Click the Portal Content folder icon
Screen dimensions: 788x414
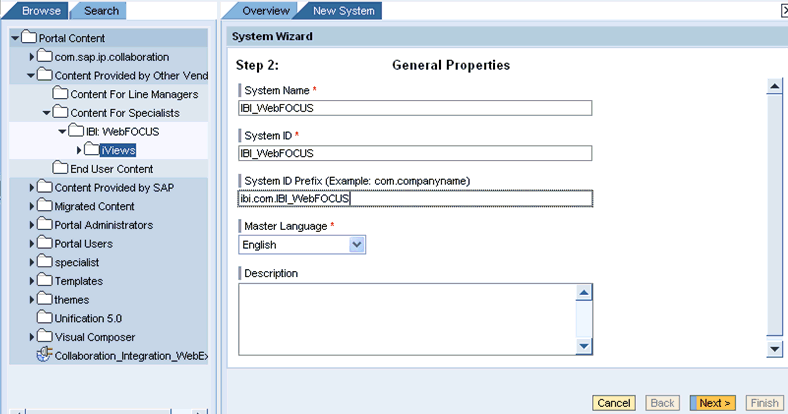tap(29, 38)
